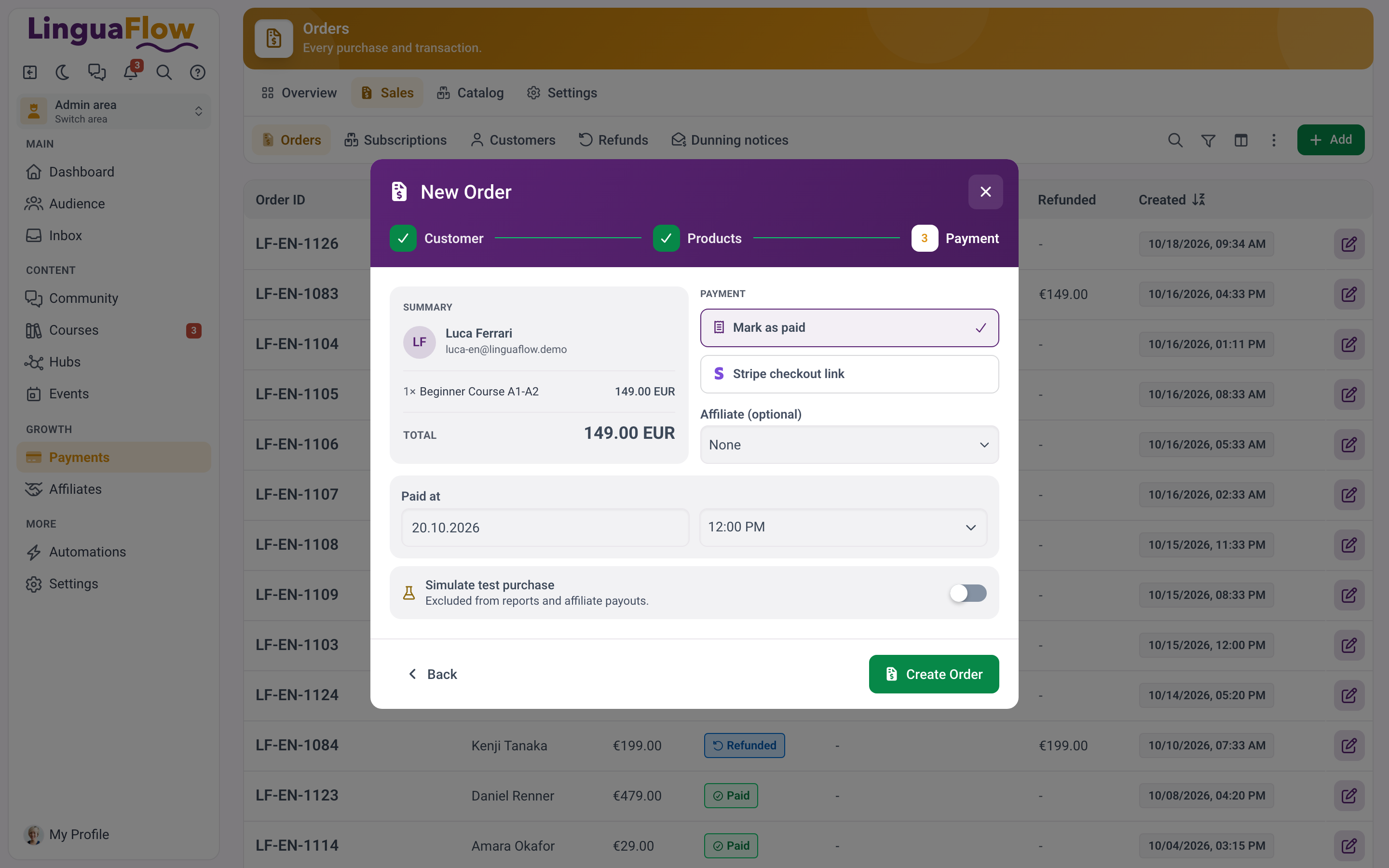Go to completed Customer step
The width and height of the screenshot is (1389, 868).
437,238
